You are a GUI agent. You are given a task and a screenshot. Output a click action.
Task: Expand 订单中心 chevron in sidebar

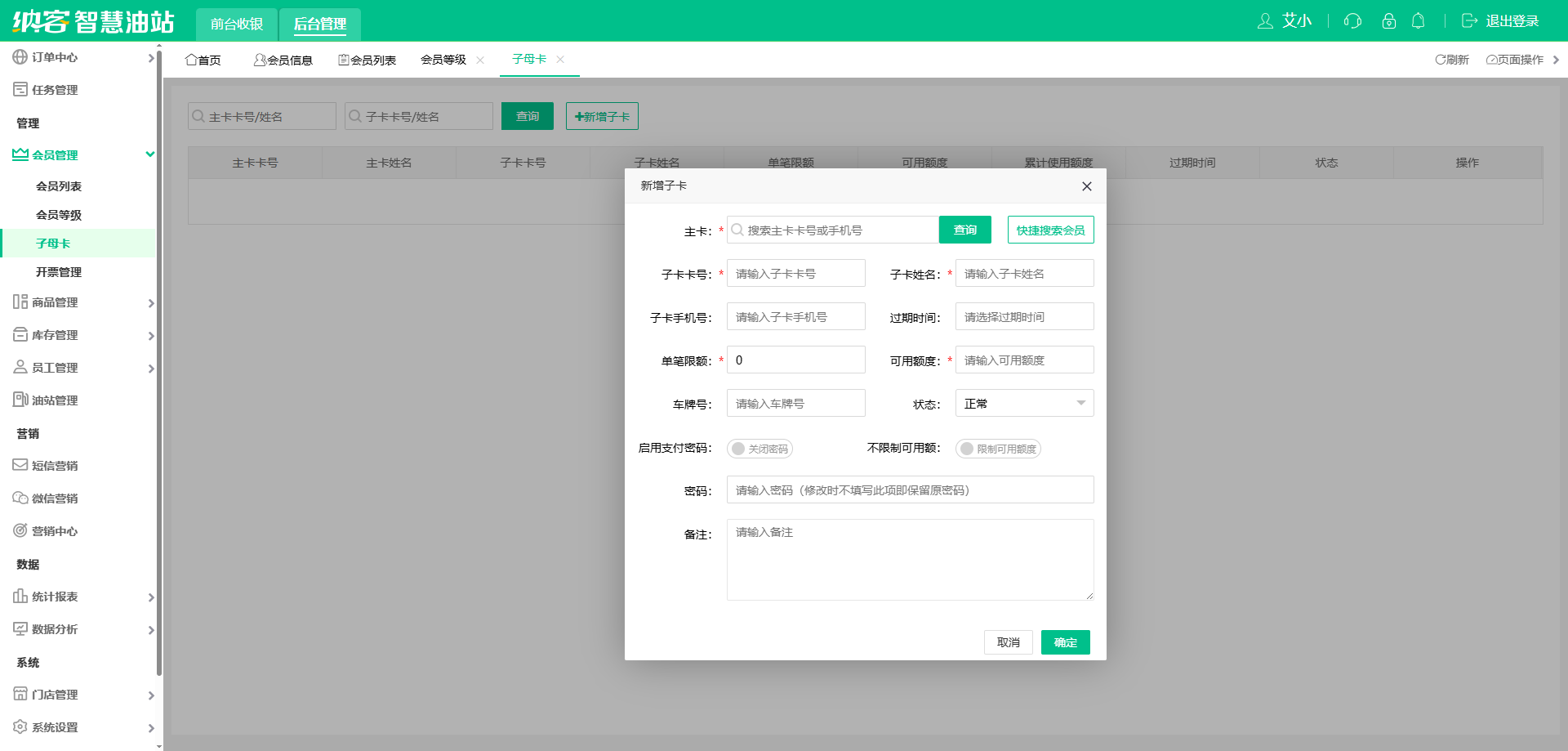[151, 58]
